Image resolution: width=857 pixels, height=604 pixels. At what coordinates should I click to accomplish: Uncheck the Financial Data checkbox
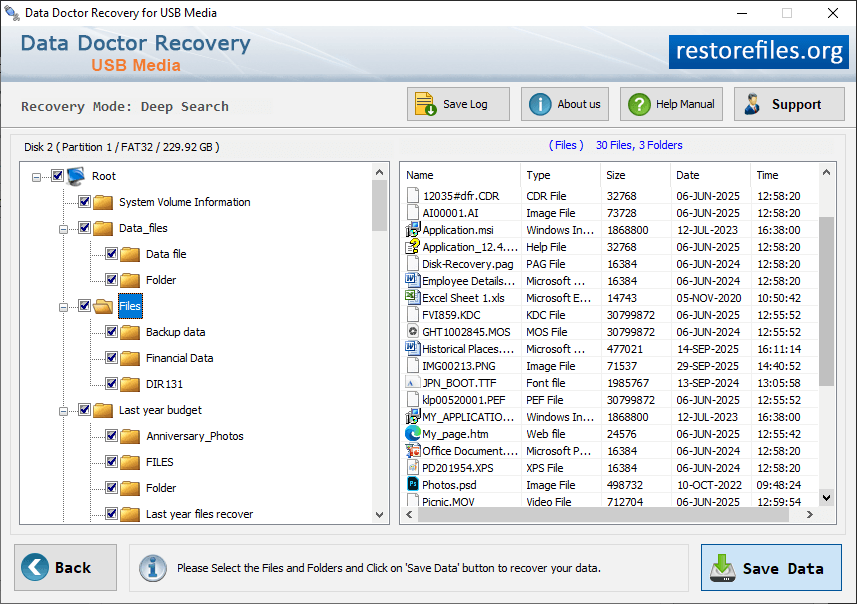[x=111, y=357]
